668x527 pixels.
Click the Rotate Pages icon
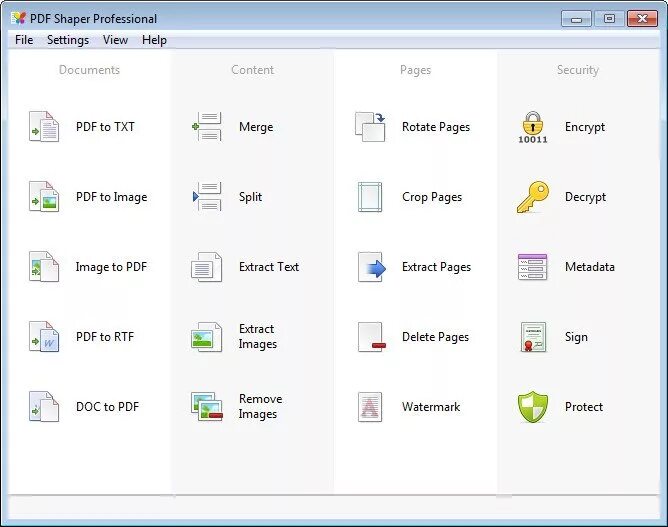click(x=370, y=127)
